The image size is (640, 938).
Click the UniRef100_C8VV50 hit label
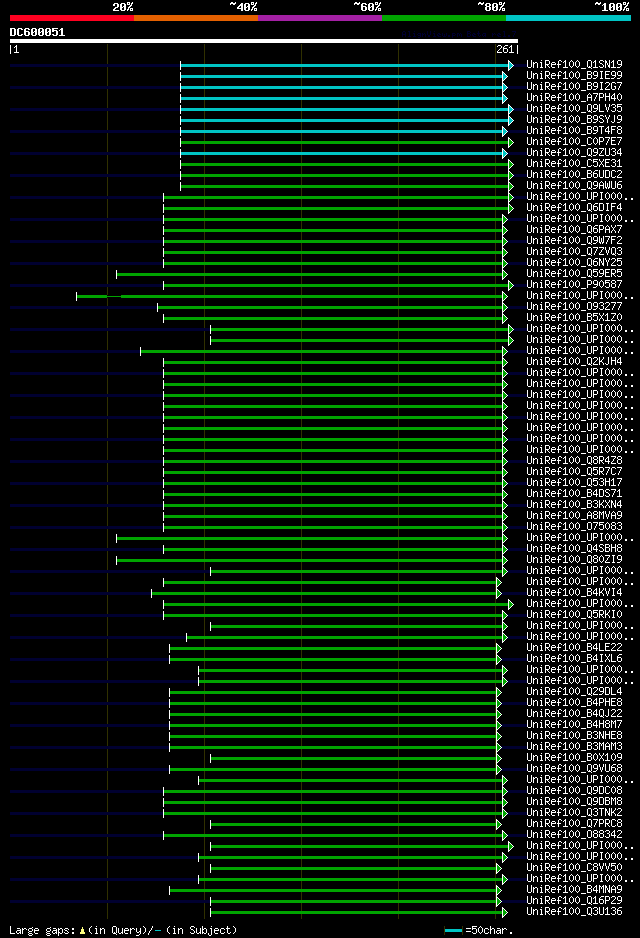coord(574,867)
